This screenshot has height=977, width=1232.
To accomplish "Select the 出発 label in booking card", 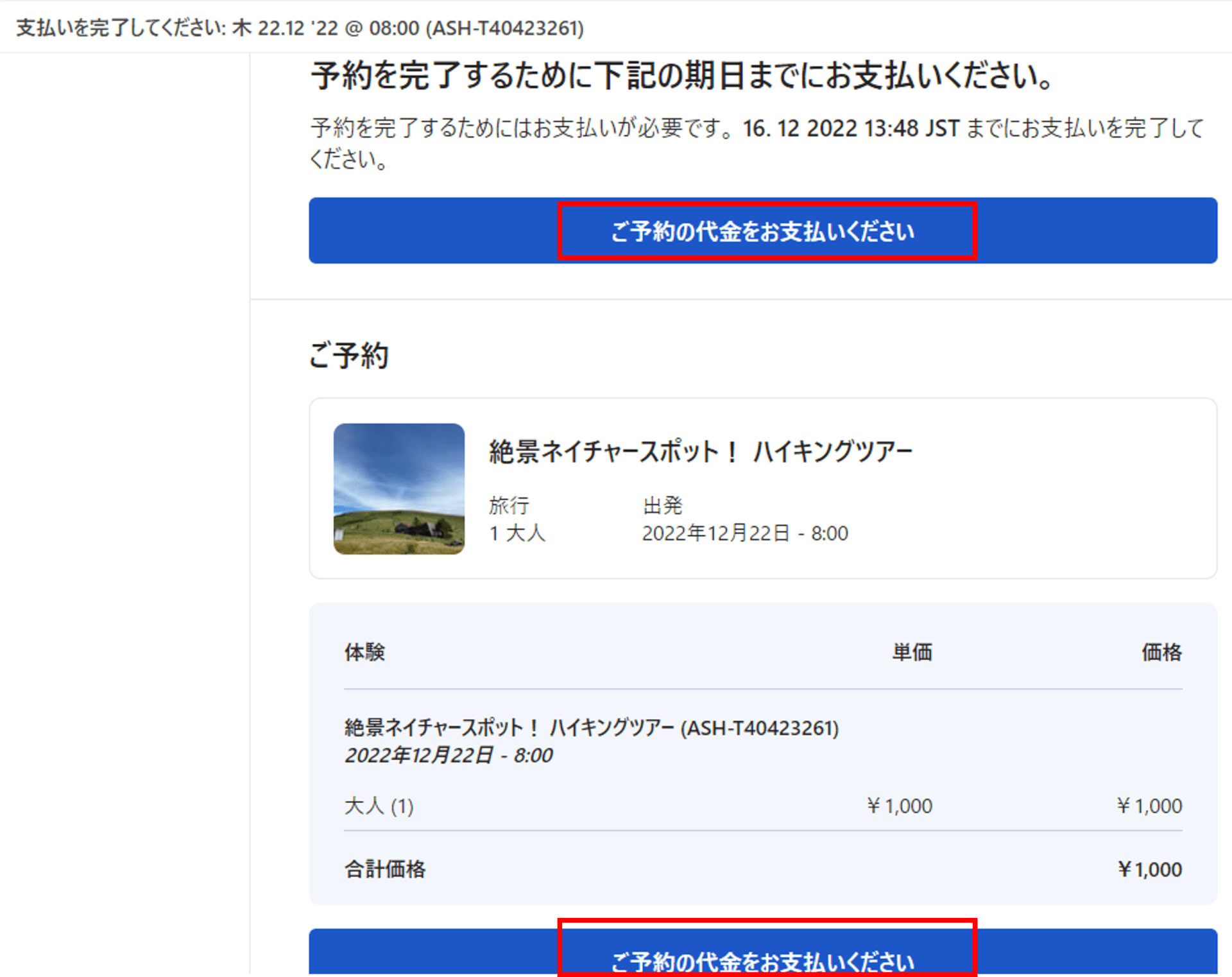I will coord(662,505).
